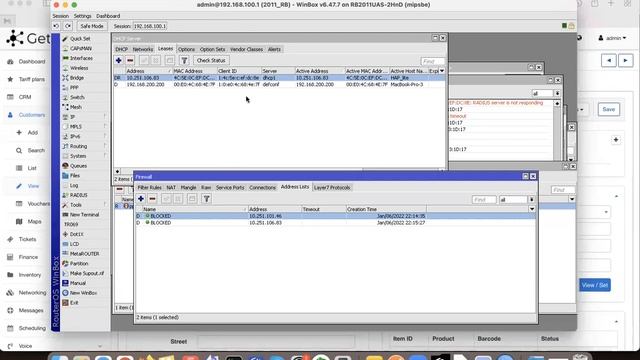Open Firewall address list filter dropdown 'all'

[531, 200]
